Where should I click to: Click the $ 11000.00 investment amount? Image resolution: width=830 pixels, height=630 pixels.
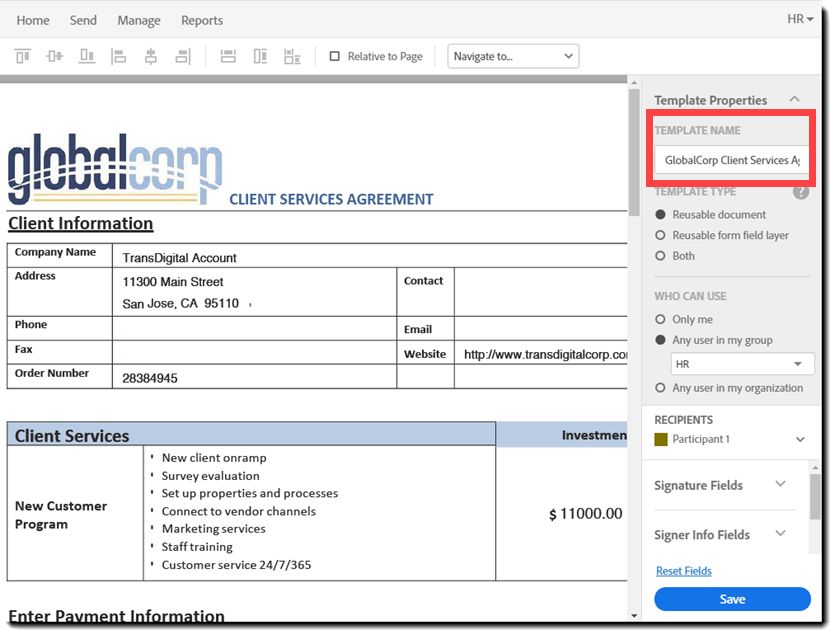point(585,514)
